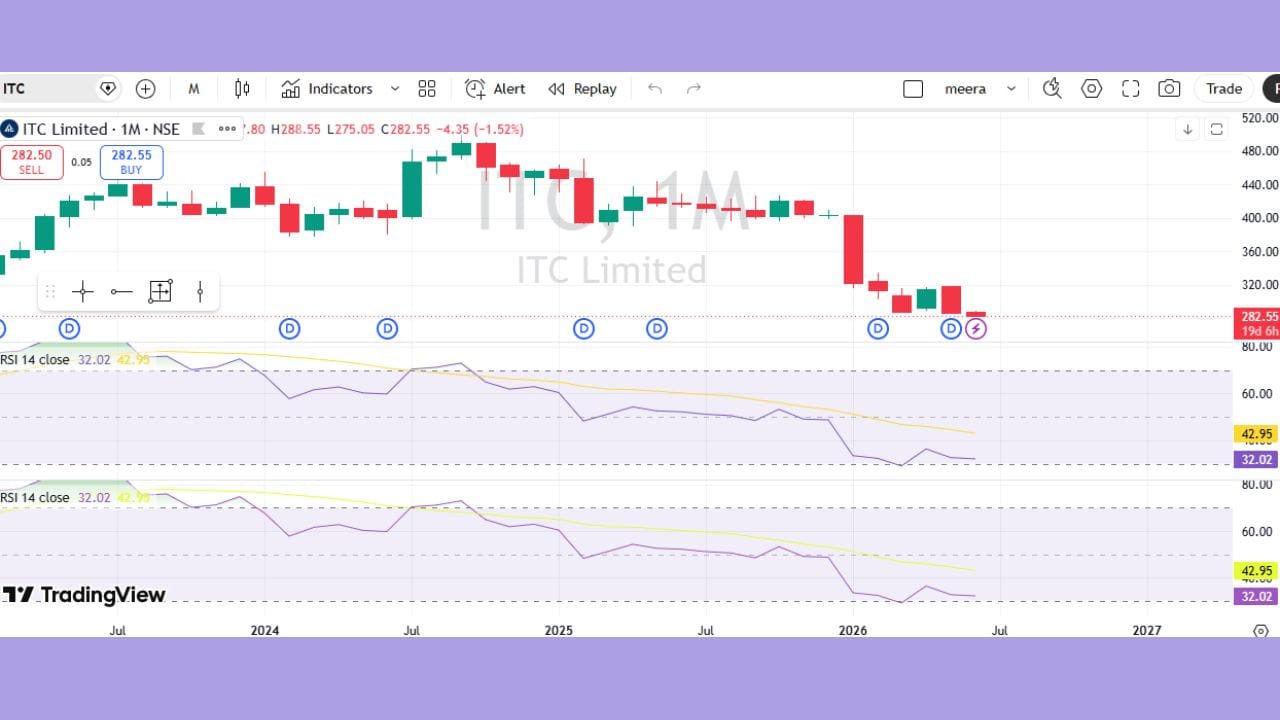Viewport: 1280px width, 720px height.
Task: Start bar Replay mode
Action: click(583, 89)
